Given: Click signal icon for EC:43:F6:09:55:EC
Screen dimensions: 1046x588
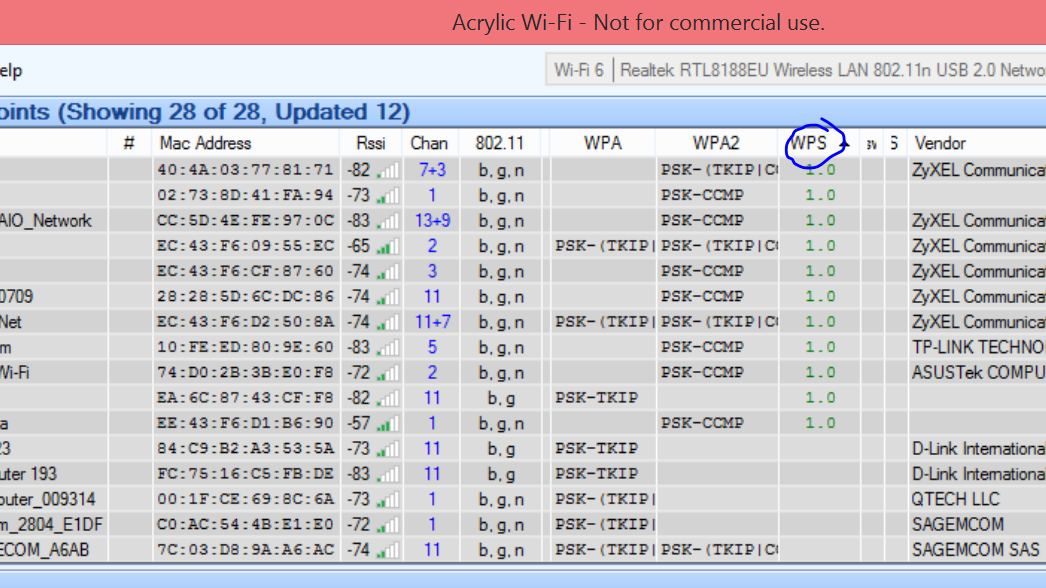Looking at the screenshot, I should click(388, 246).
